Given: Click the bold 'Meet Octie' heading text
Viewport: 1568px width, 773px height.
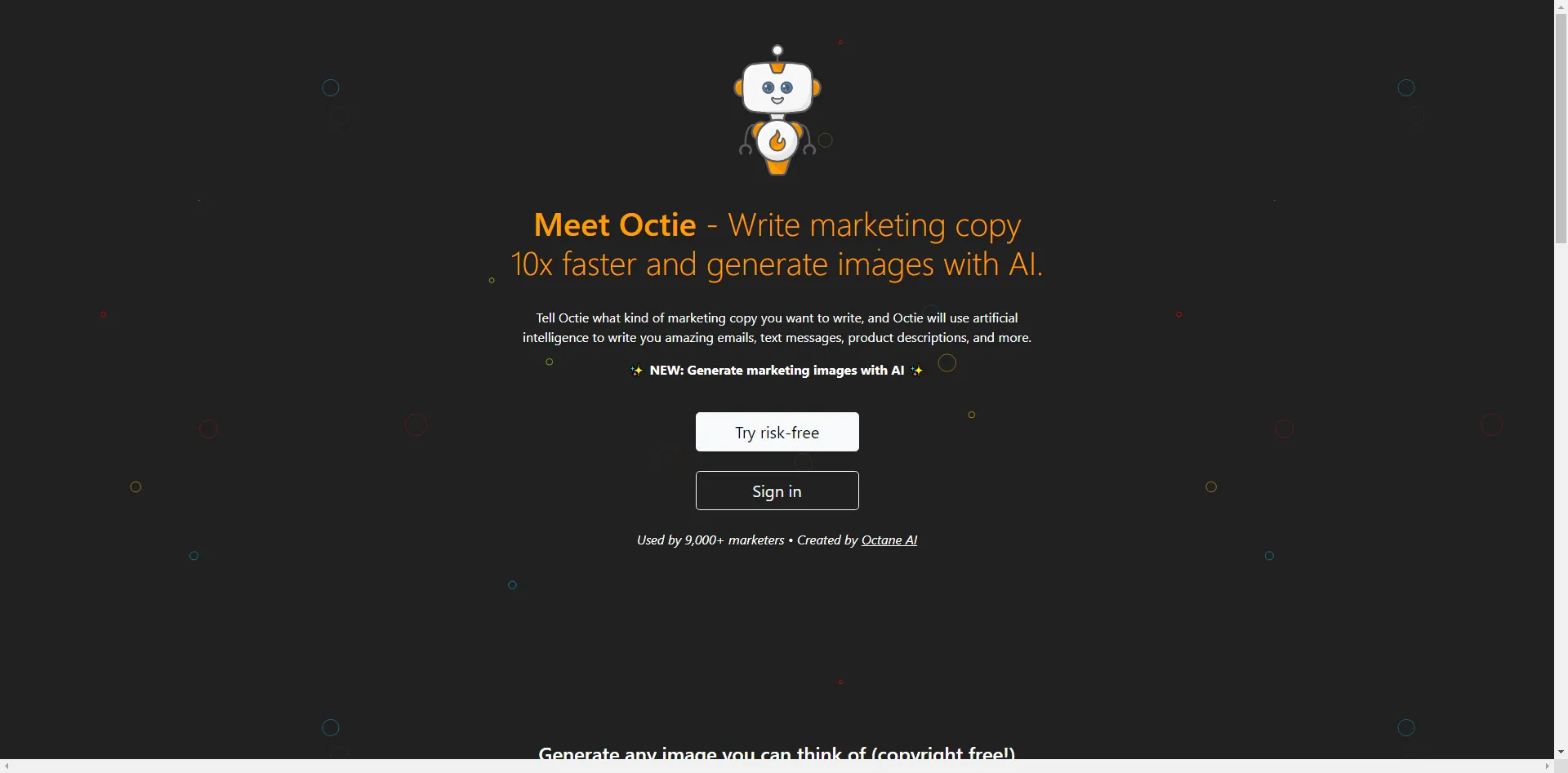Looking at the screenshot, I should click(x=615, y=225).
